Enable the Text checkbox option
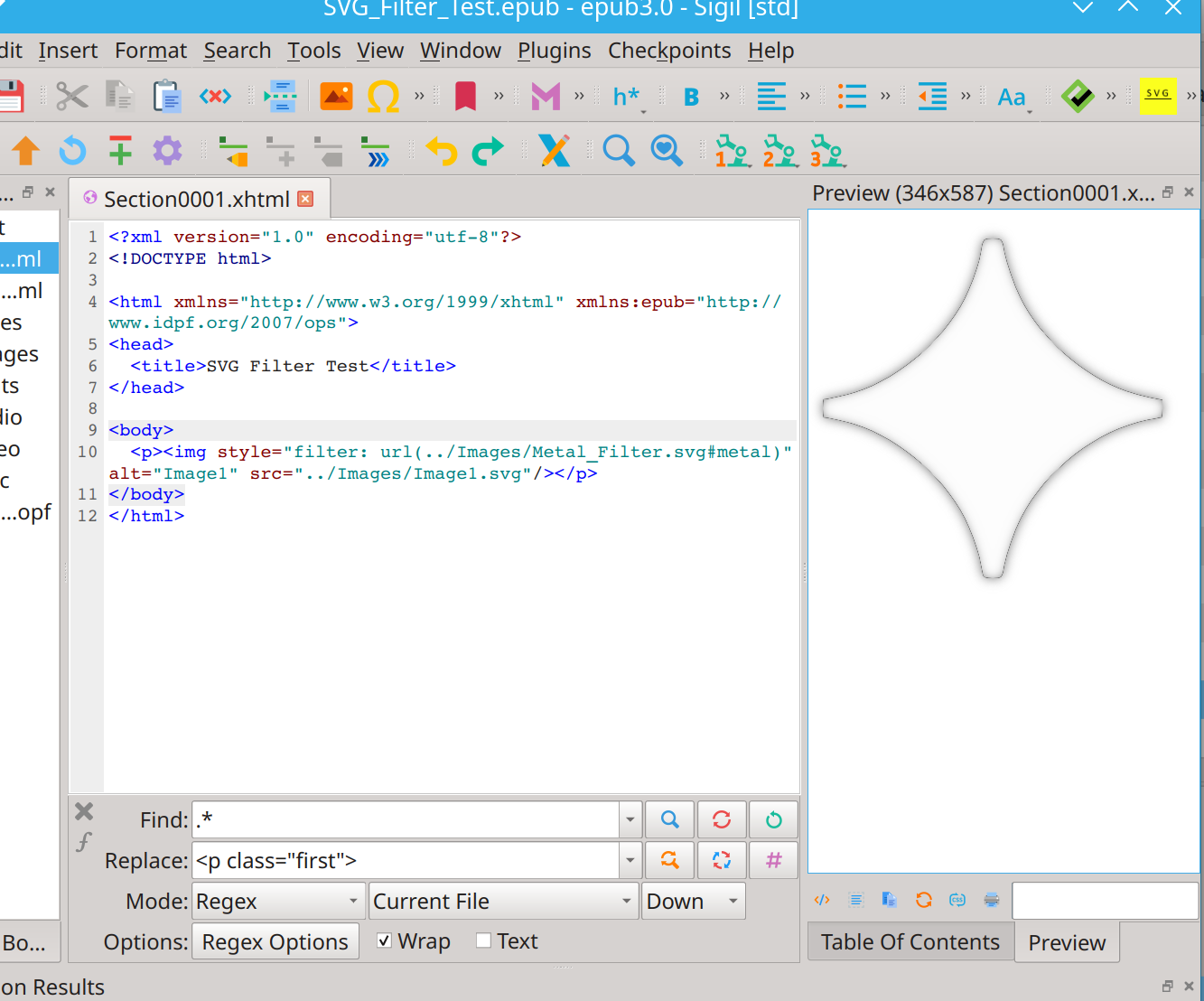 point(484,941)
